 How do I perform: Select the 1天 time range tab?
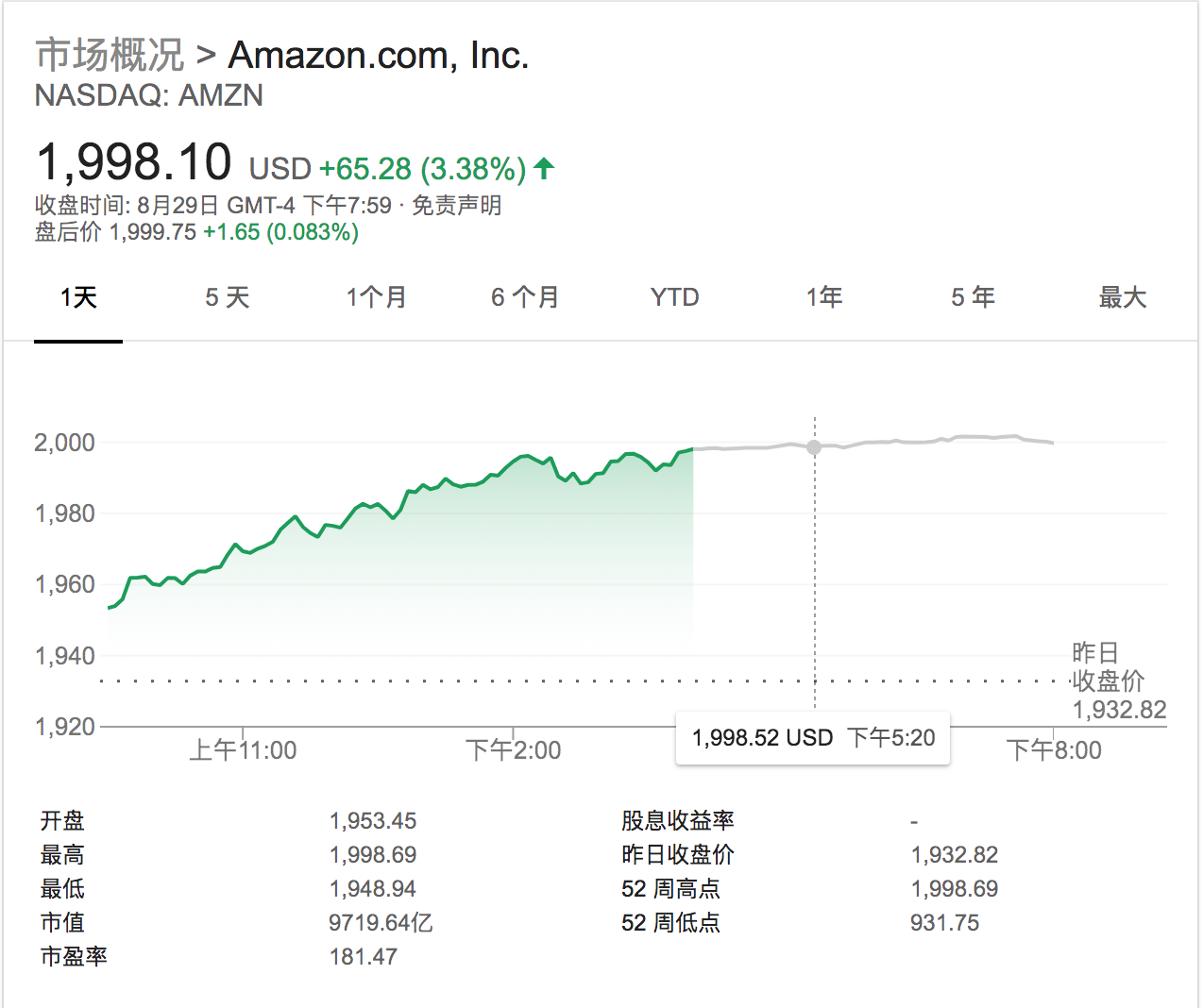click(x=78, y=298)
